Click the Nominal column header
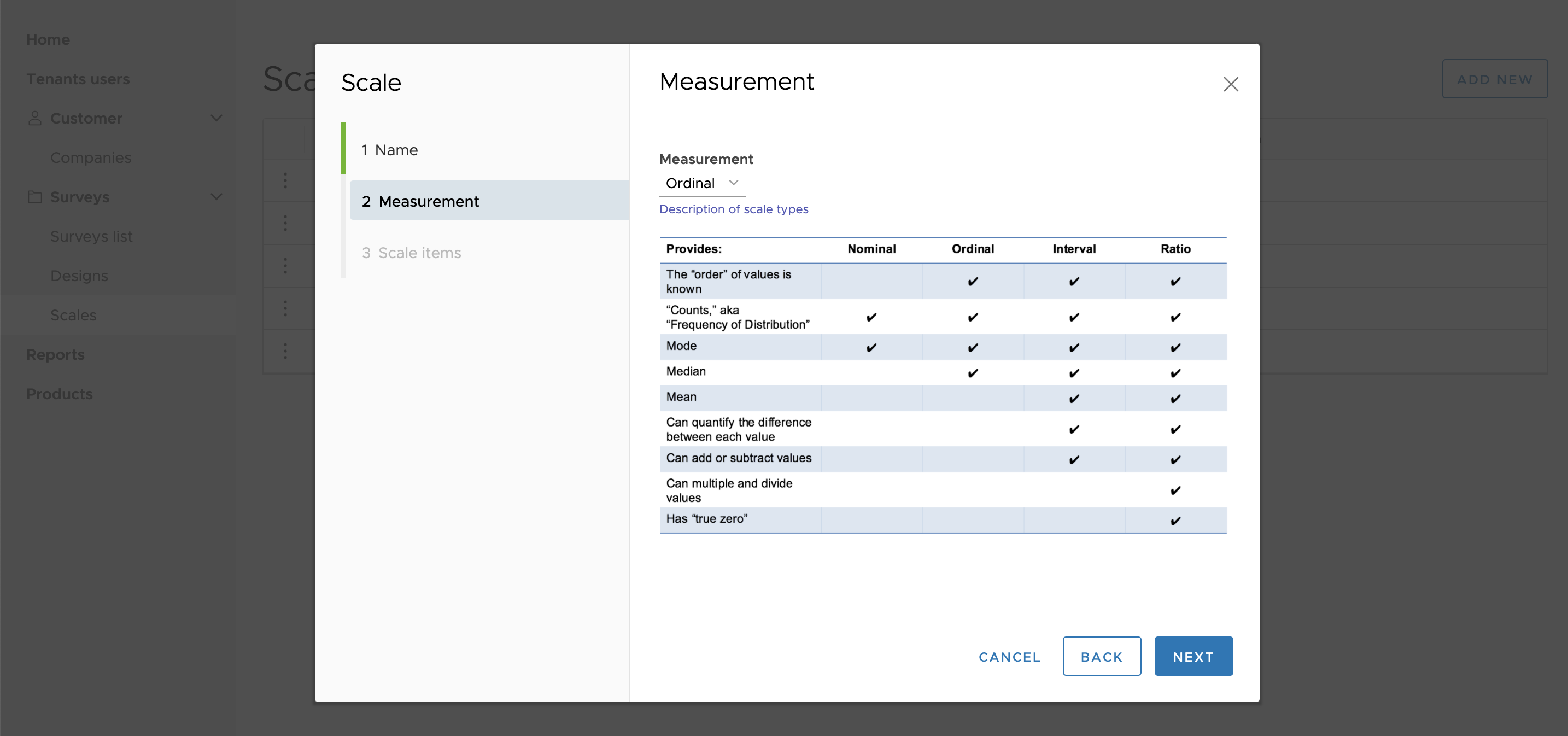 (871, 249)
